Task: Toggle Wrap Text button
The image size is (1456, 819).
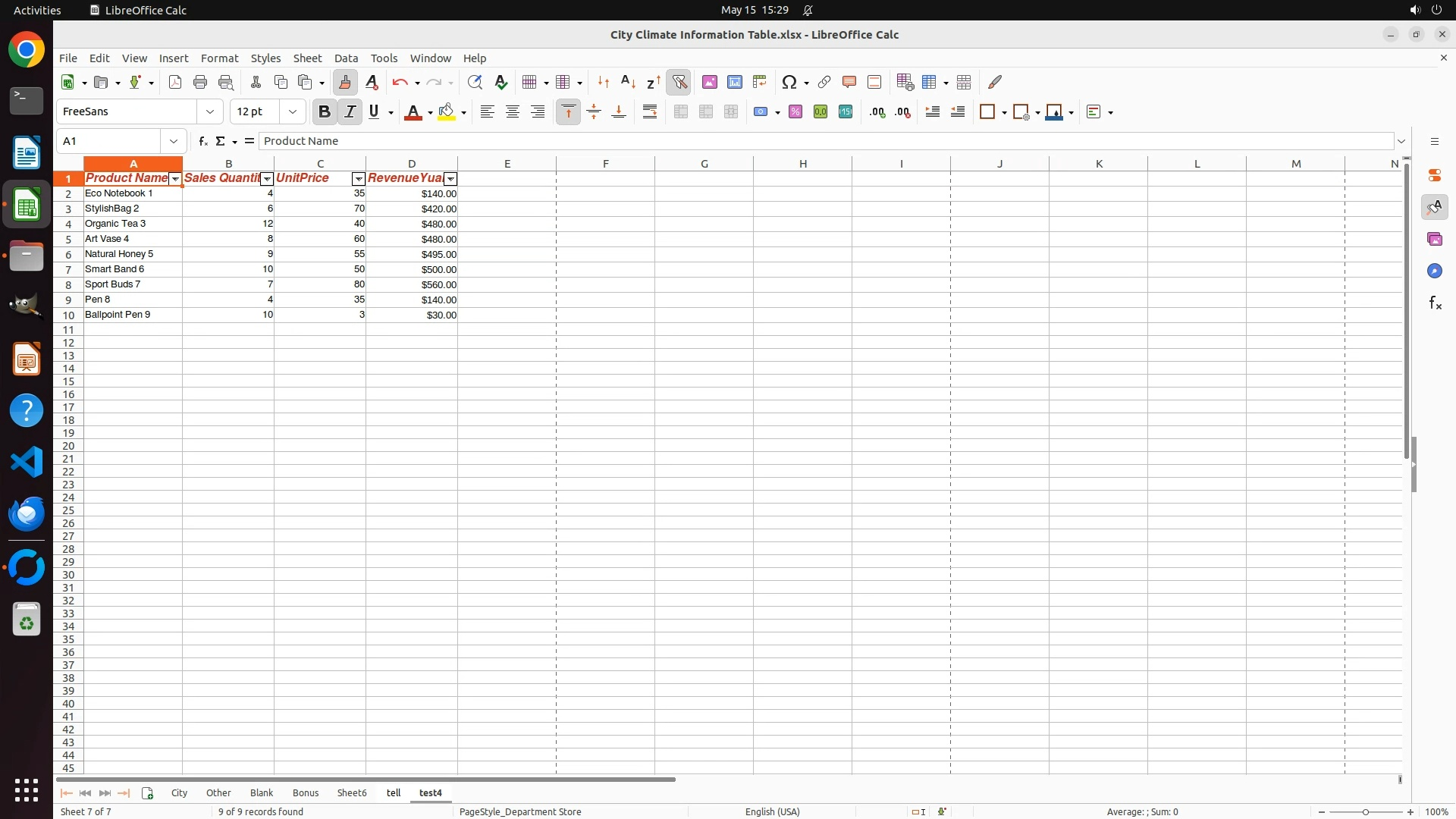Action: click(x=650, y=111)
